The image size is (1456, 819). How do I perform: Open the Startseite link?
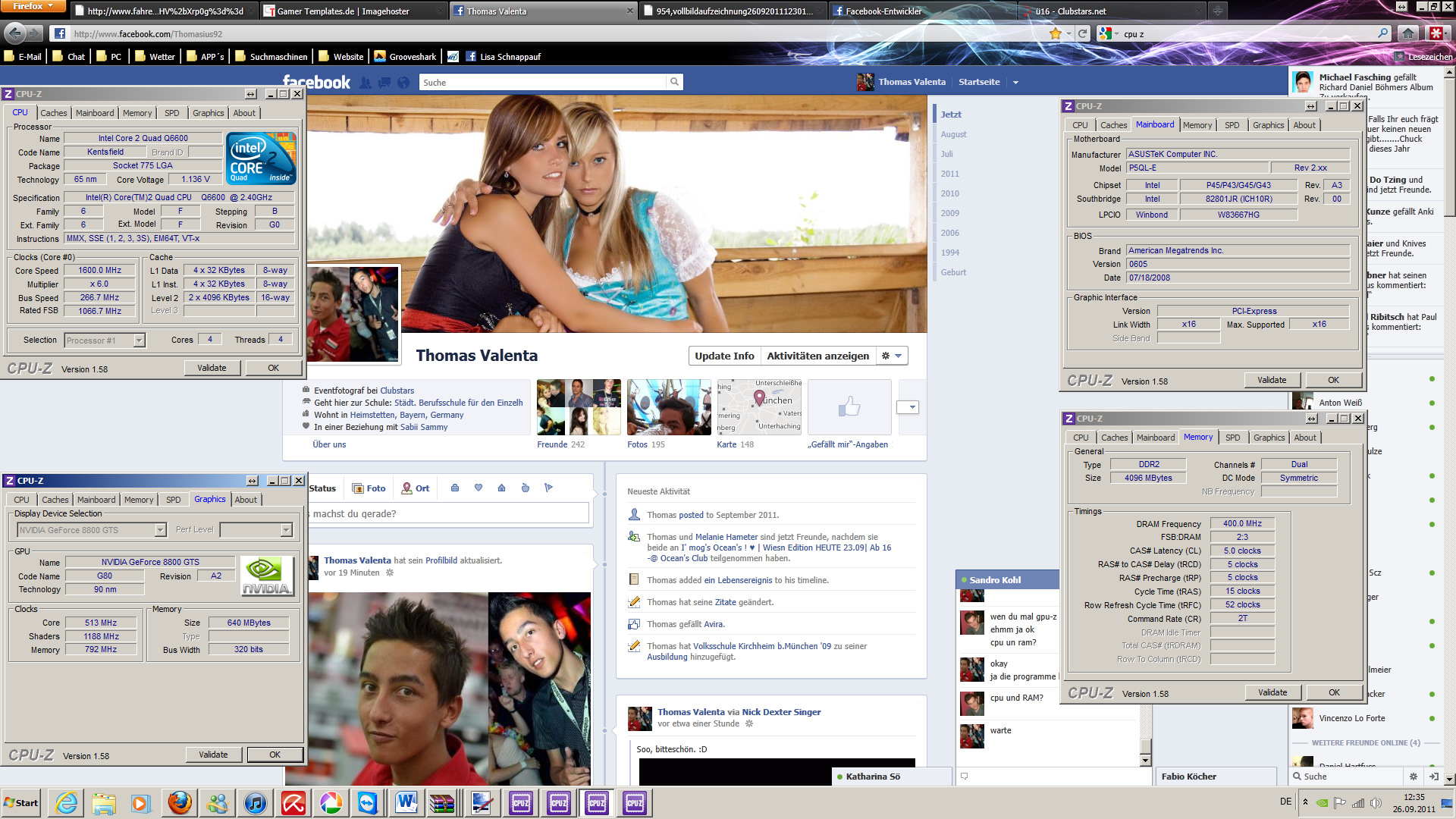(979, 82)
